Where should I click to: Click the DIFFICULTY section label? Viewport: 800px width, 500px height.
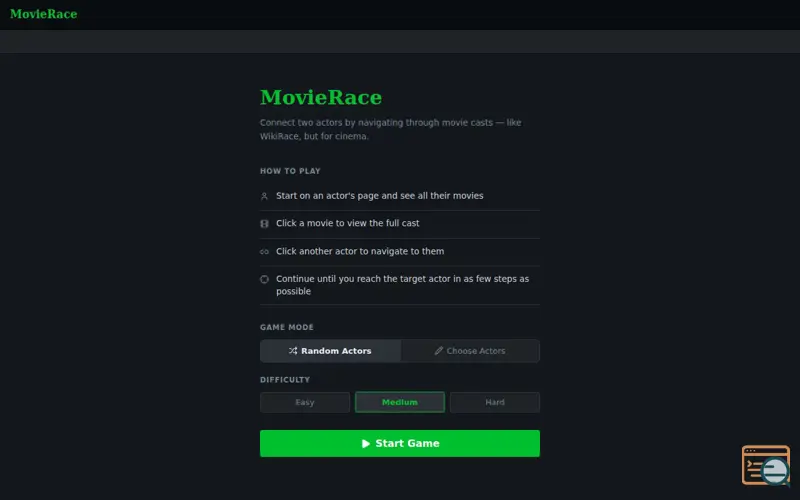pos(285,380)
